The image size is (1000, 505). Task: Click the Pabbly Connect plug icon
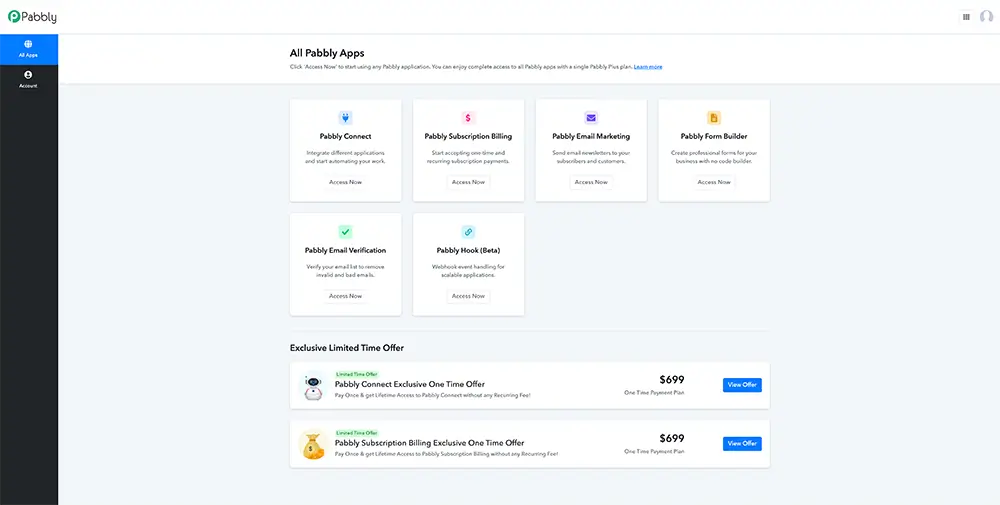click(x=346, y=118)
